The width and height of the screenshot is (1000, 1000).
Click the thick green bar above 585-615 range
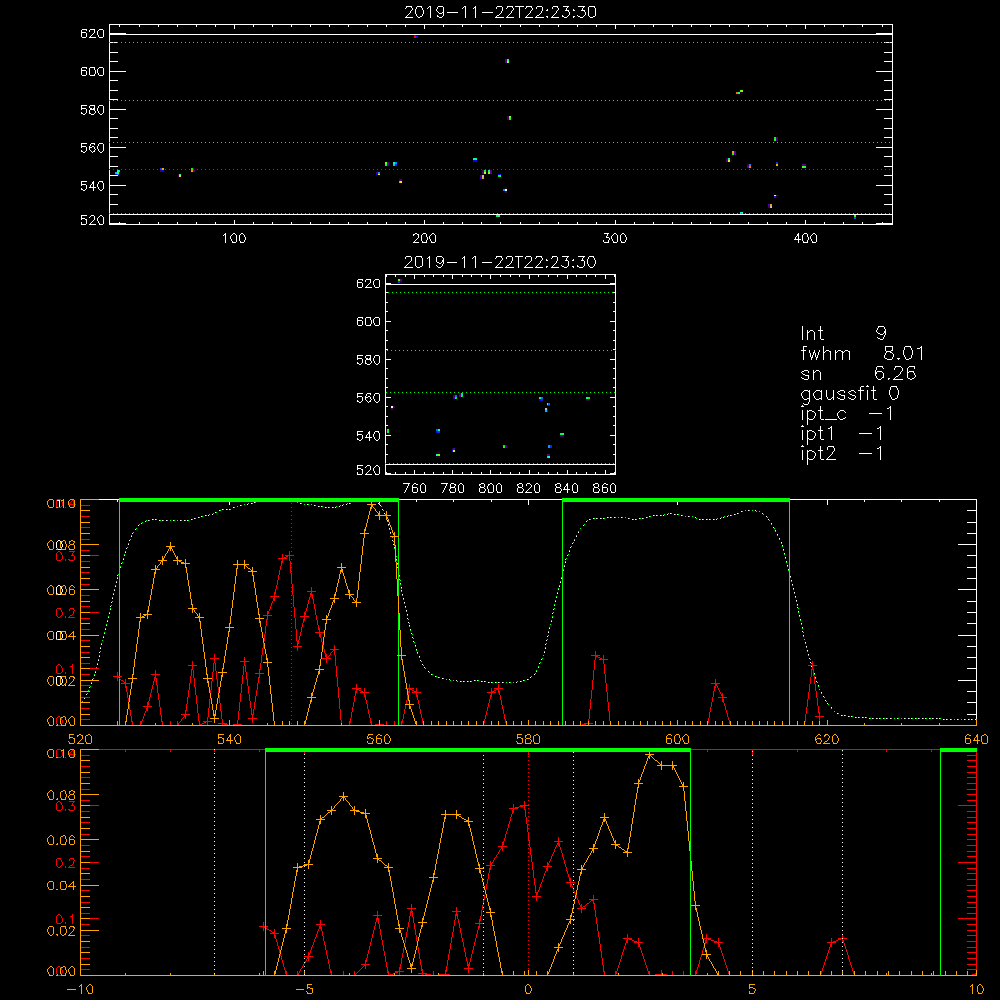click(x=676, y=500)
